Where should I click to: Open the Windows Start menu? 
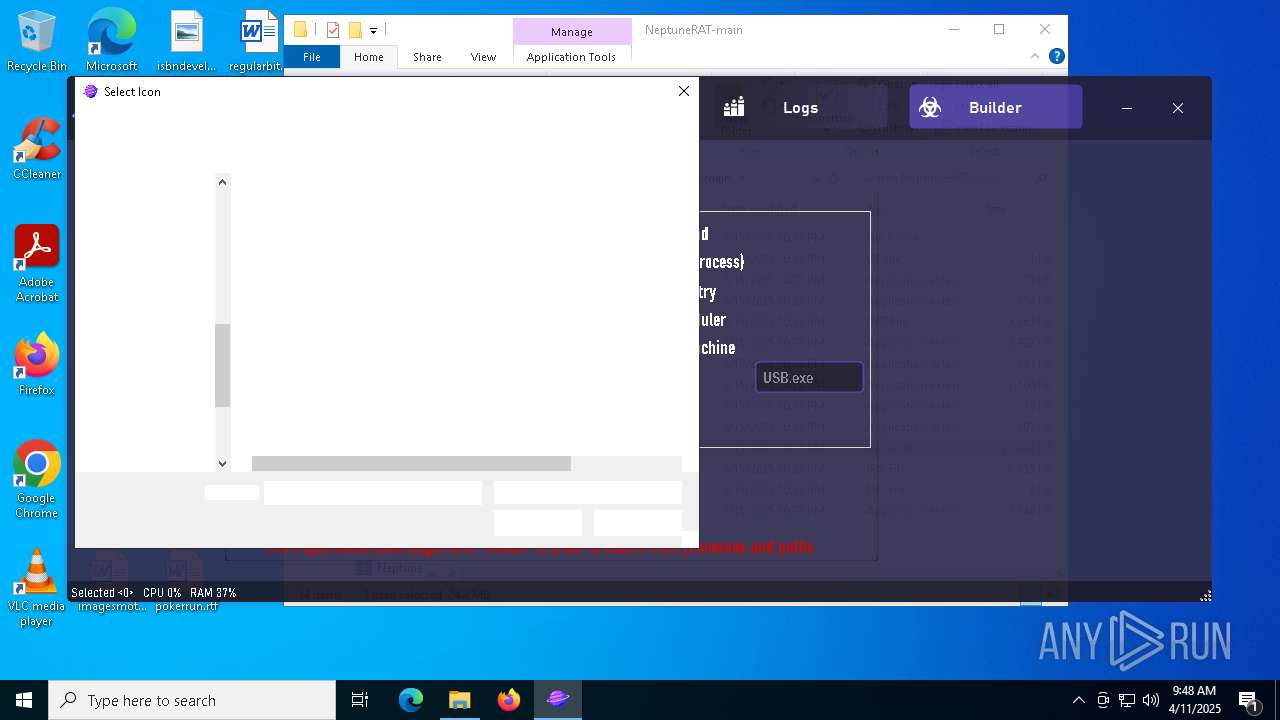(x=24, y=700)
